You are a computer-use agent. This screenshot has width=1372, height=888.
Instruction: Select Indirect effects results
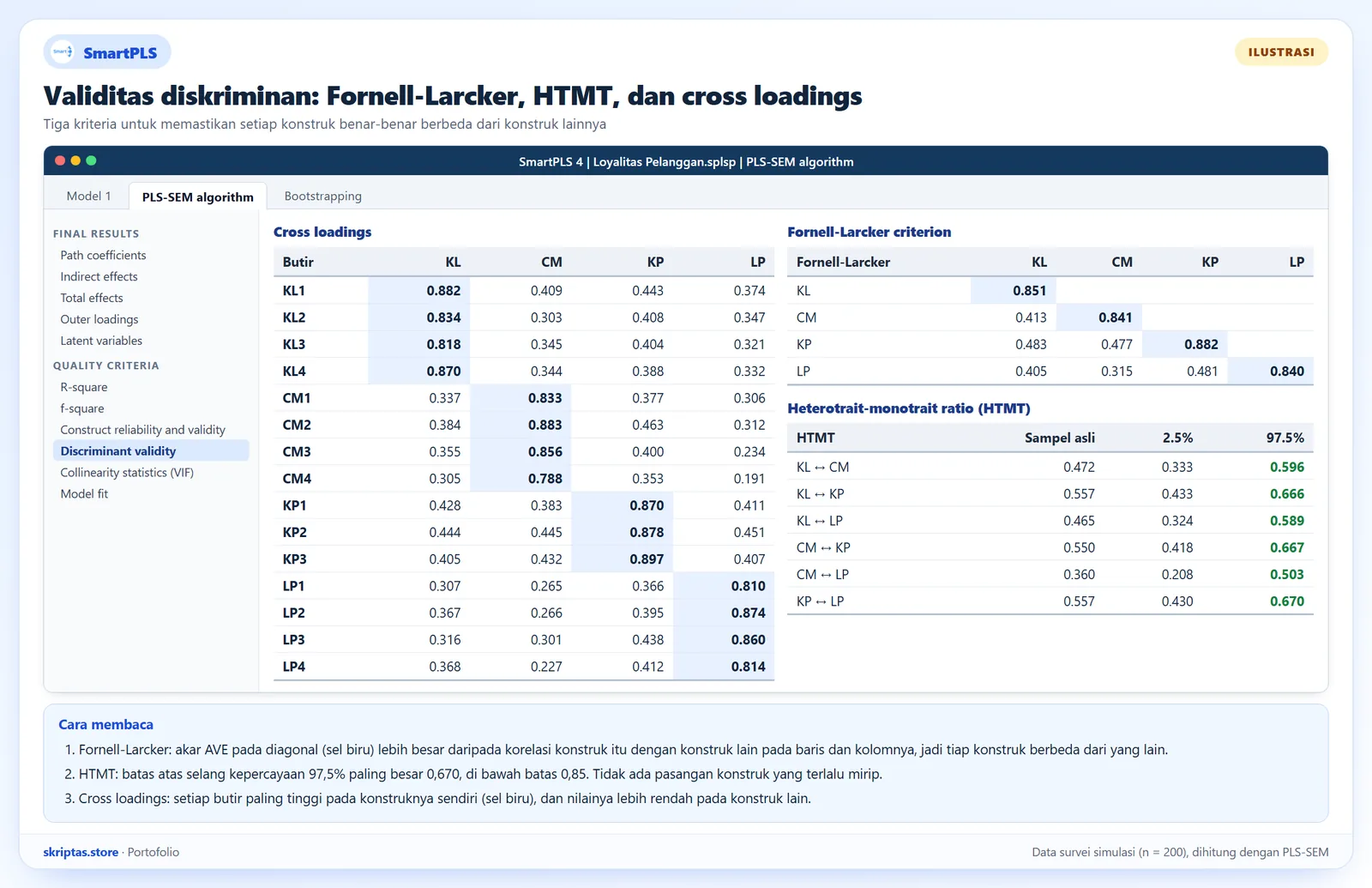point(99,276)
